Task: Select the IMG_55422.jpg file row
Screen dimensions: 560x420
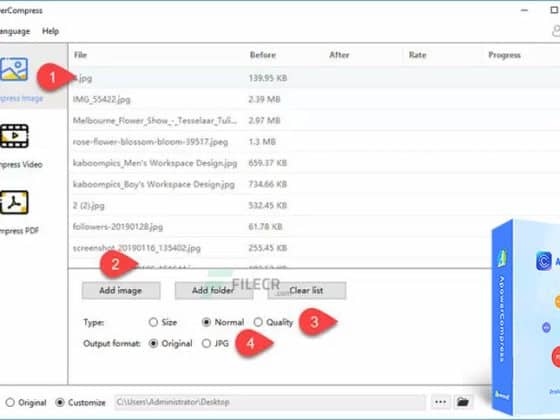Action: 314,99
